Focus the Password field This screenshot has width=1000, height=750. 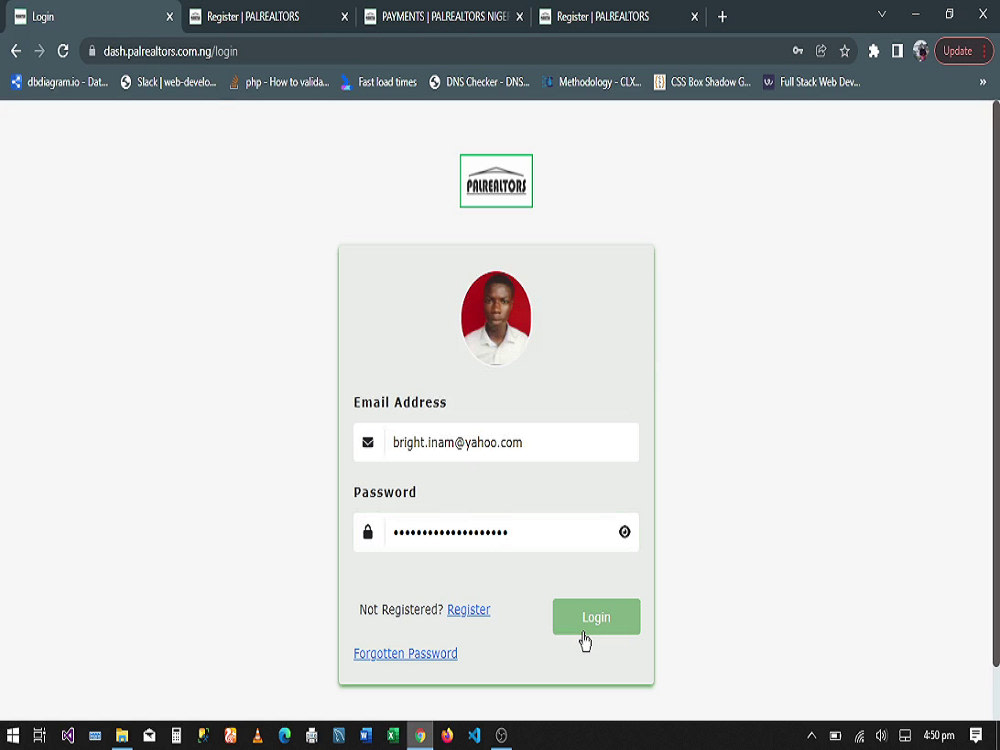click(x=496, y=532)
